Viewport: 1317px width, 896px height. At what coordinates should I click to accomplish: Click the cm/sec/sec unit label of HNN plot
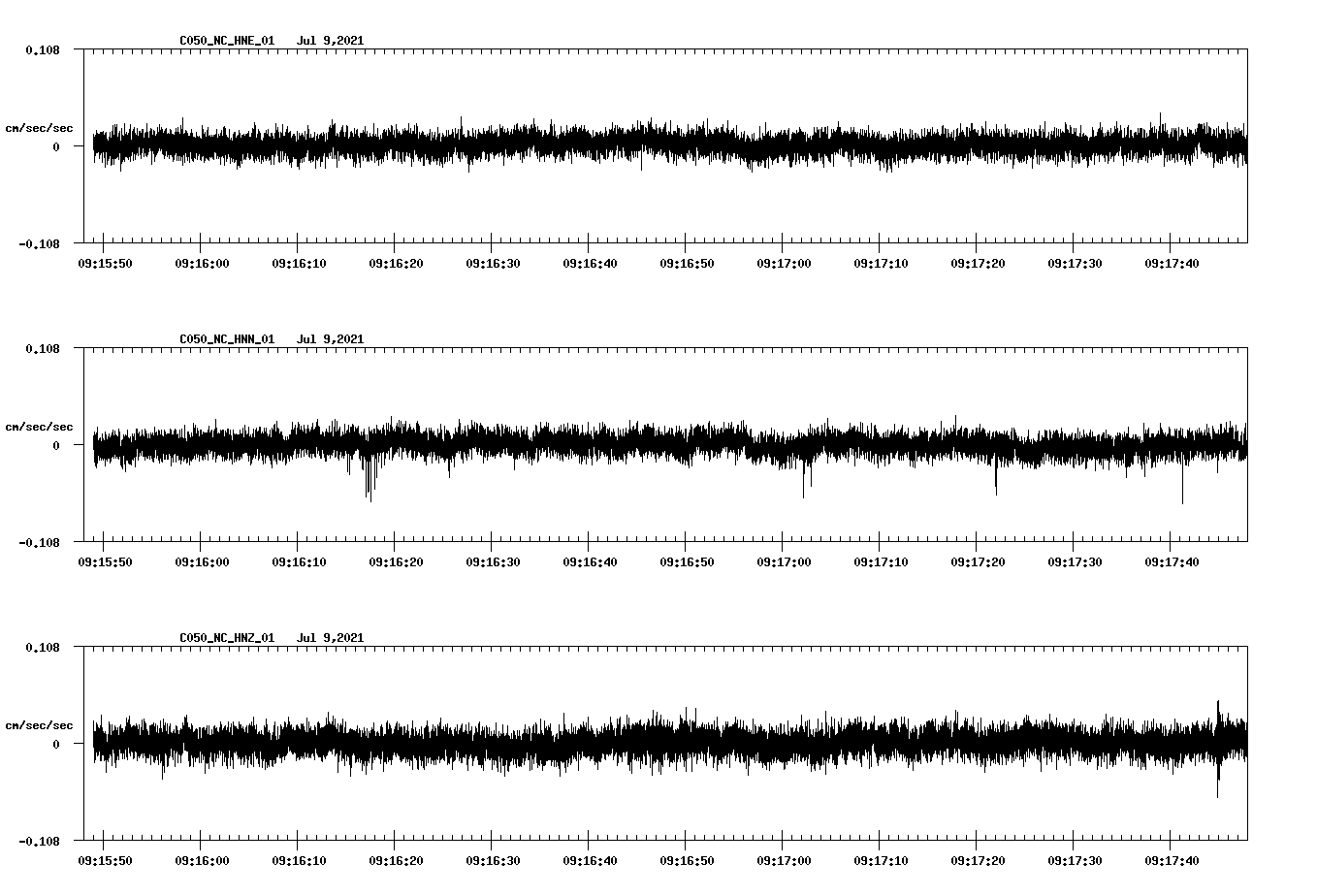click(x=39, y=428)
